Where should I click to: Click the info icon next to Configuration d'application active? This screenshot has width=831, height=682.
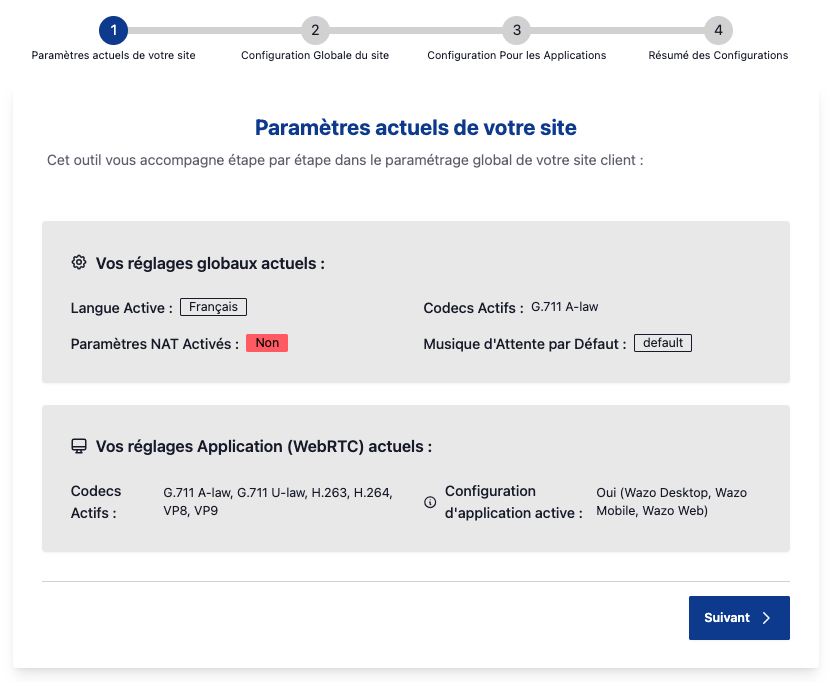430,502
